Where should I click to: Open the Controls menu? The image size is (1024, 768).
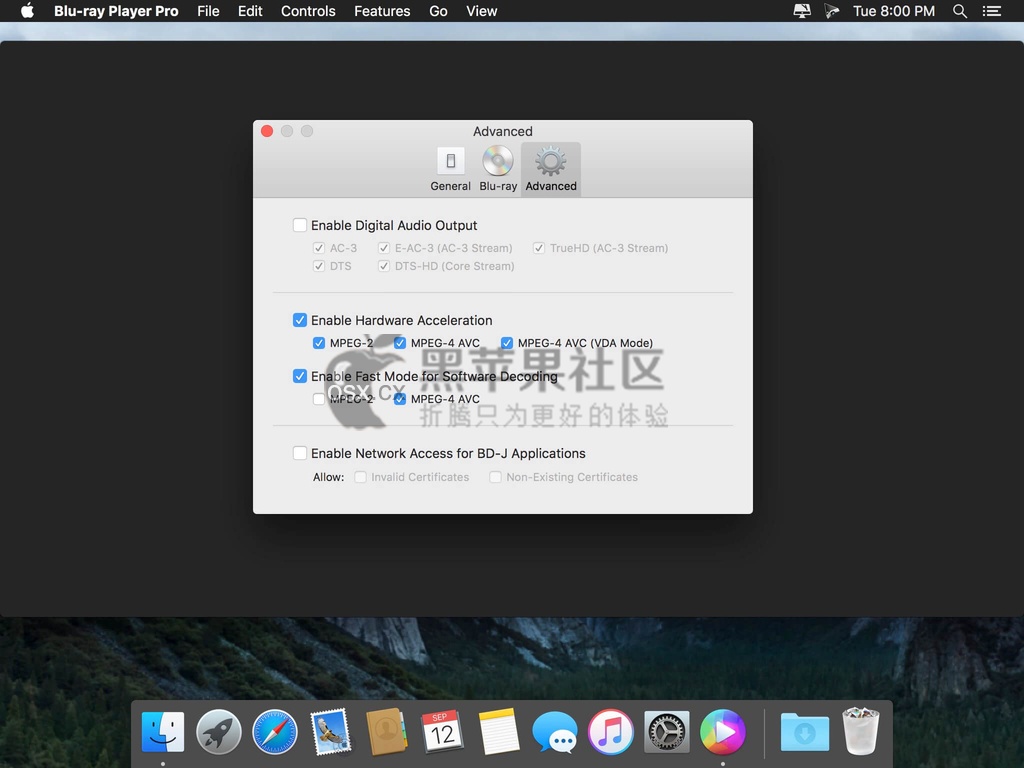pos(308,11)
